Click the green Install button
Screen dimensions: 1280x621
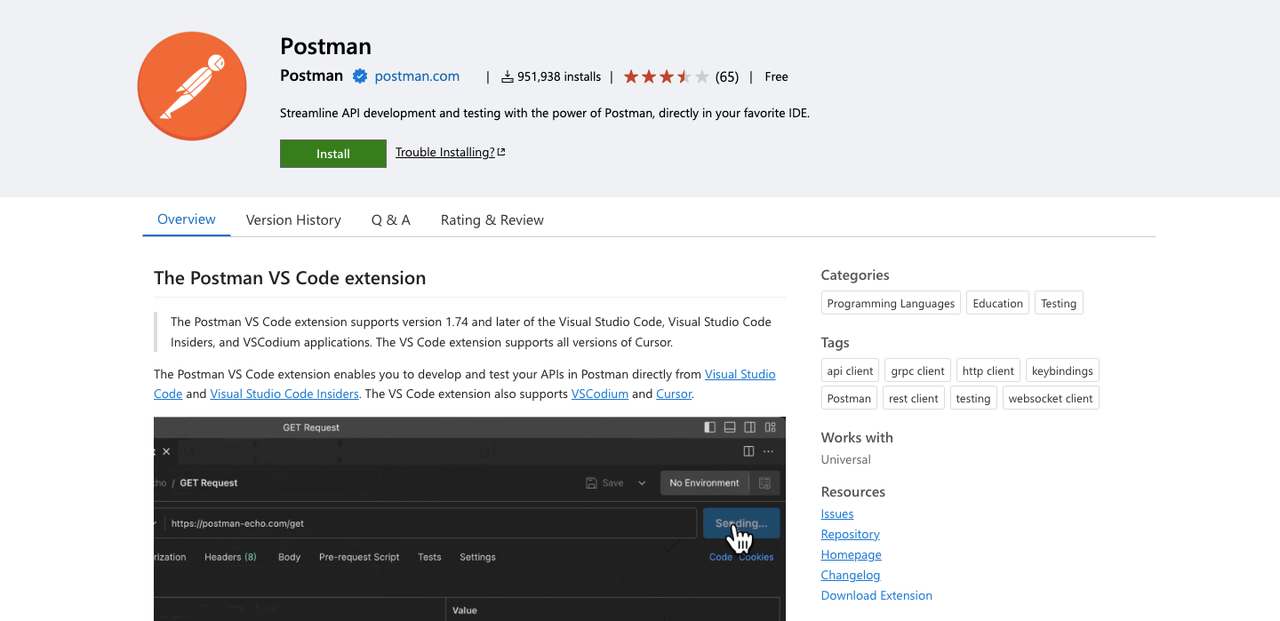tap(333, 153)
